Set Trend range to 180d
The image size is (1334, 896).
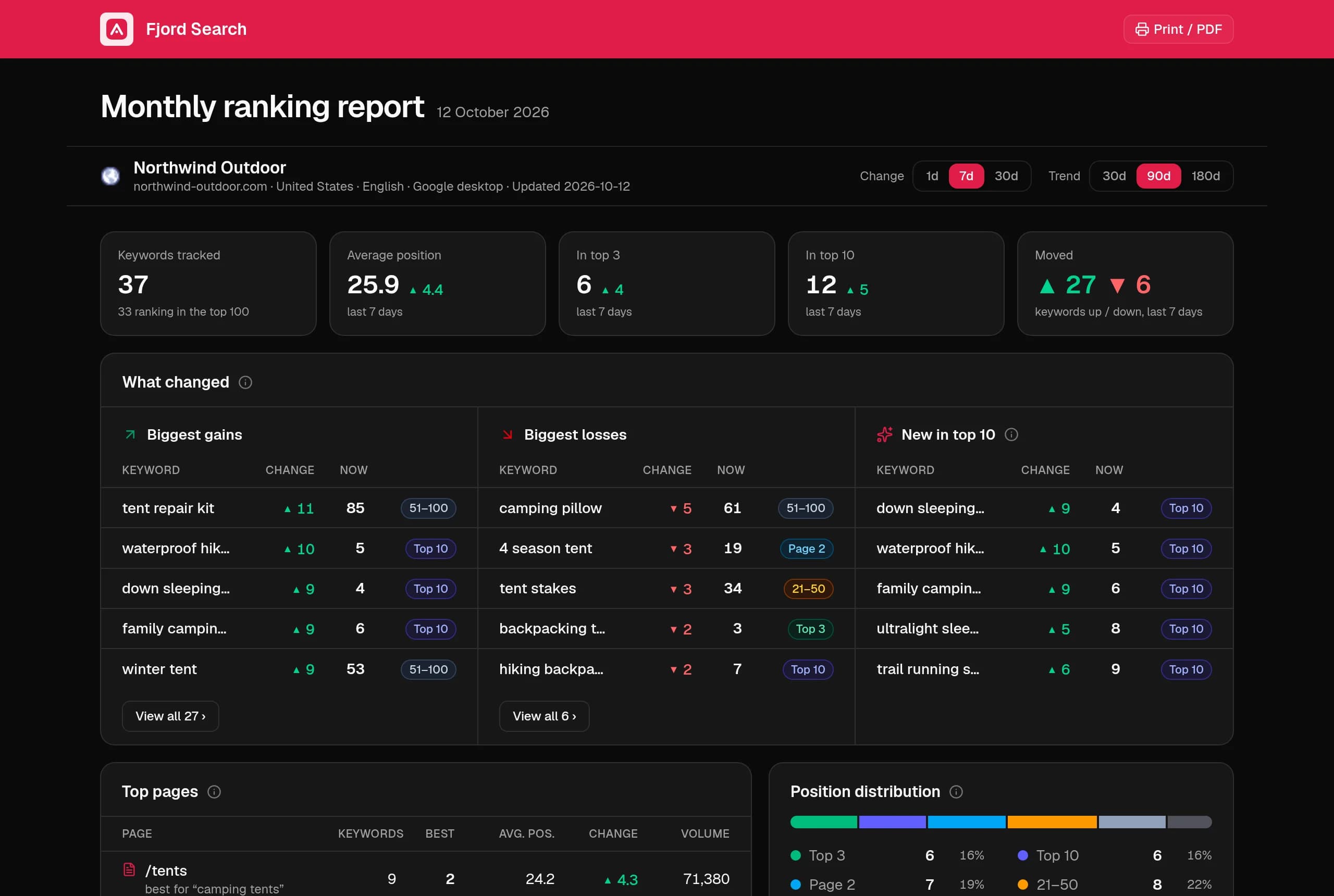point(1205,176)
